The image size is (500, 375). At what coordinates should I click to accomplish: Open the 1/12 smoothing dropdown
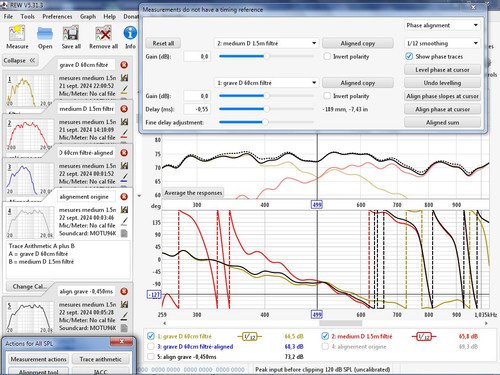442,43
